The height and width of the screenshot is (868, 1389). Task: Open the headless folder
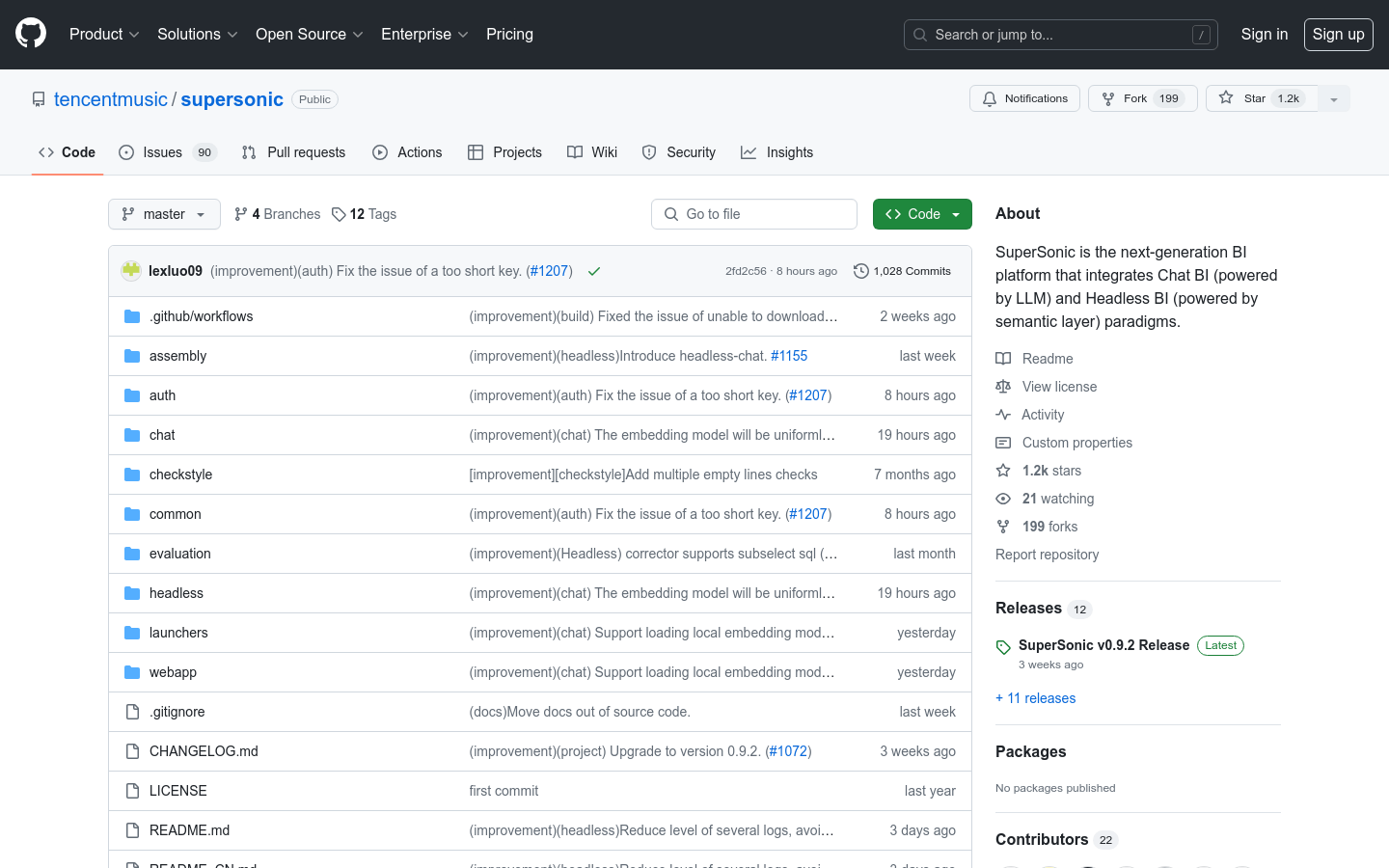[177, 593]
